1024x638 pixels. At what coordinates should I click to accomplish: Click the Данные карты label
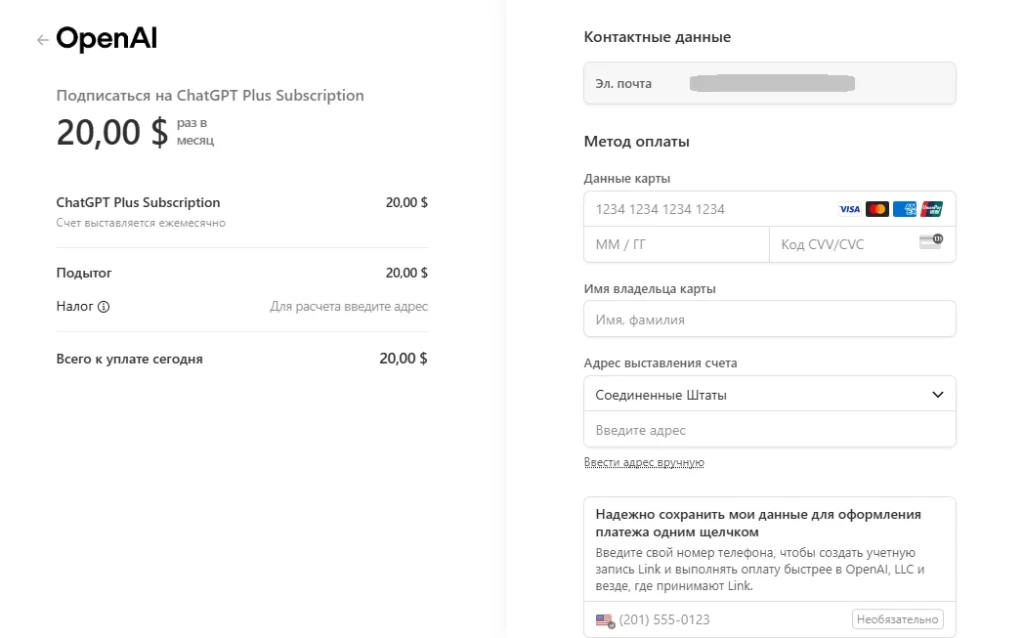tap(627, 178)
